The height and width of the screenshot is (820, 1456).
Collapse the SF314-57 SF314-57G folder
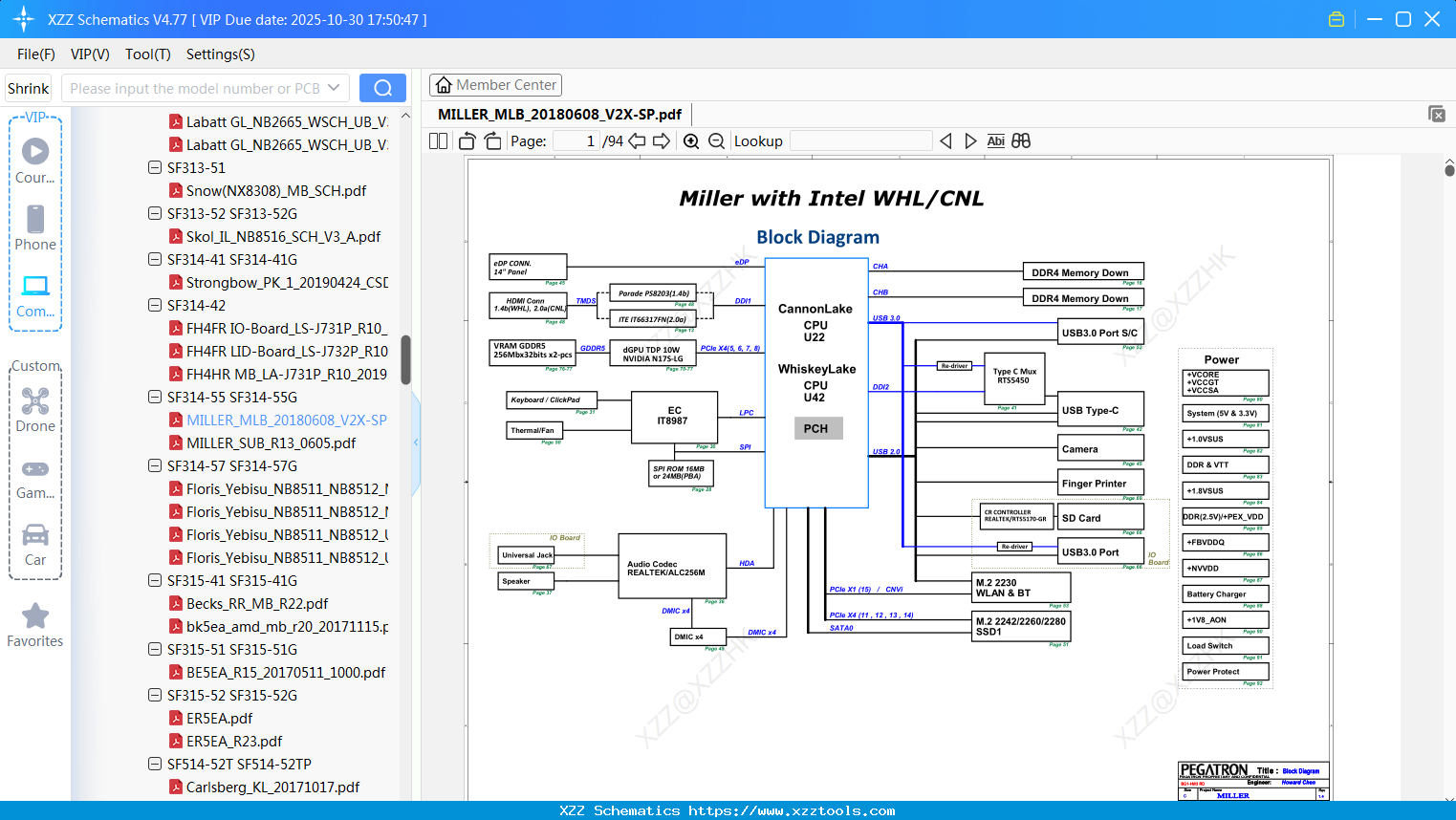pos(155,465)
